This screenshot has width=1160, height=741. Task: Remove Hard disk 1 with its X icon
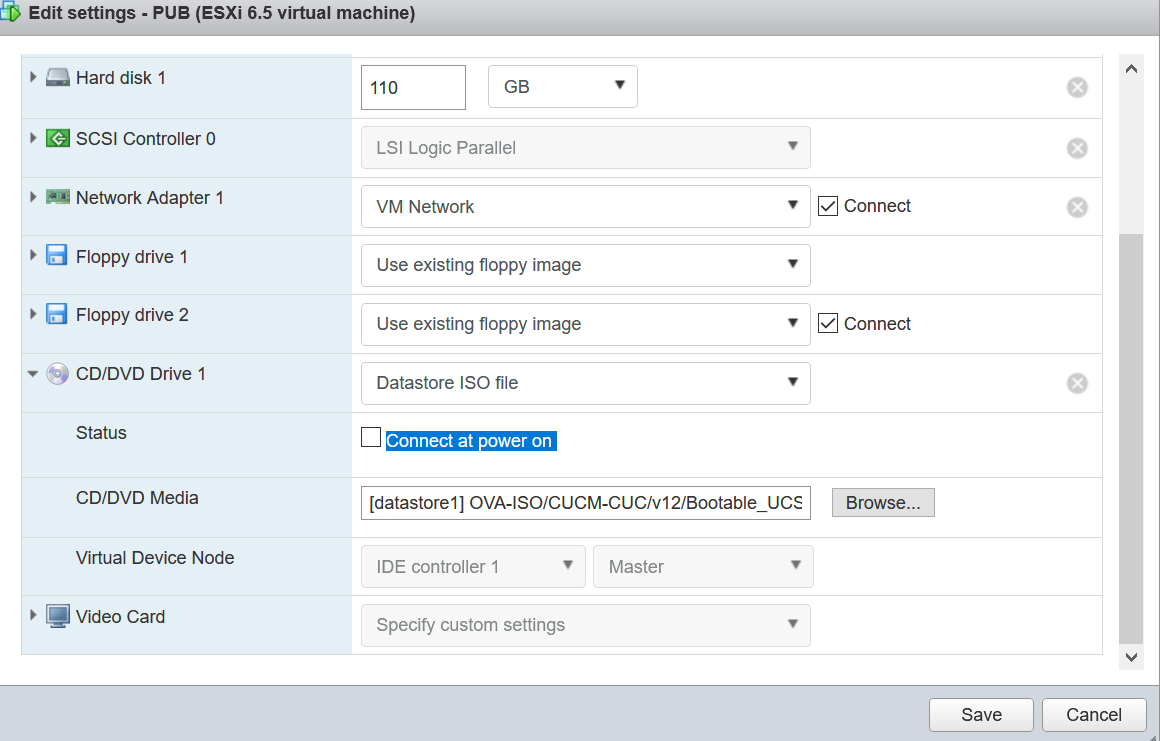[1077, 88]
